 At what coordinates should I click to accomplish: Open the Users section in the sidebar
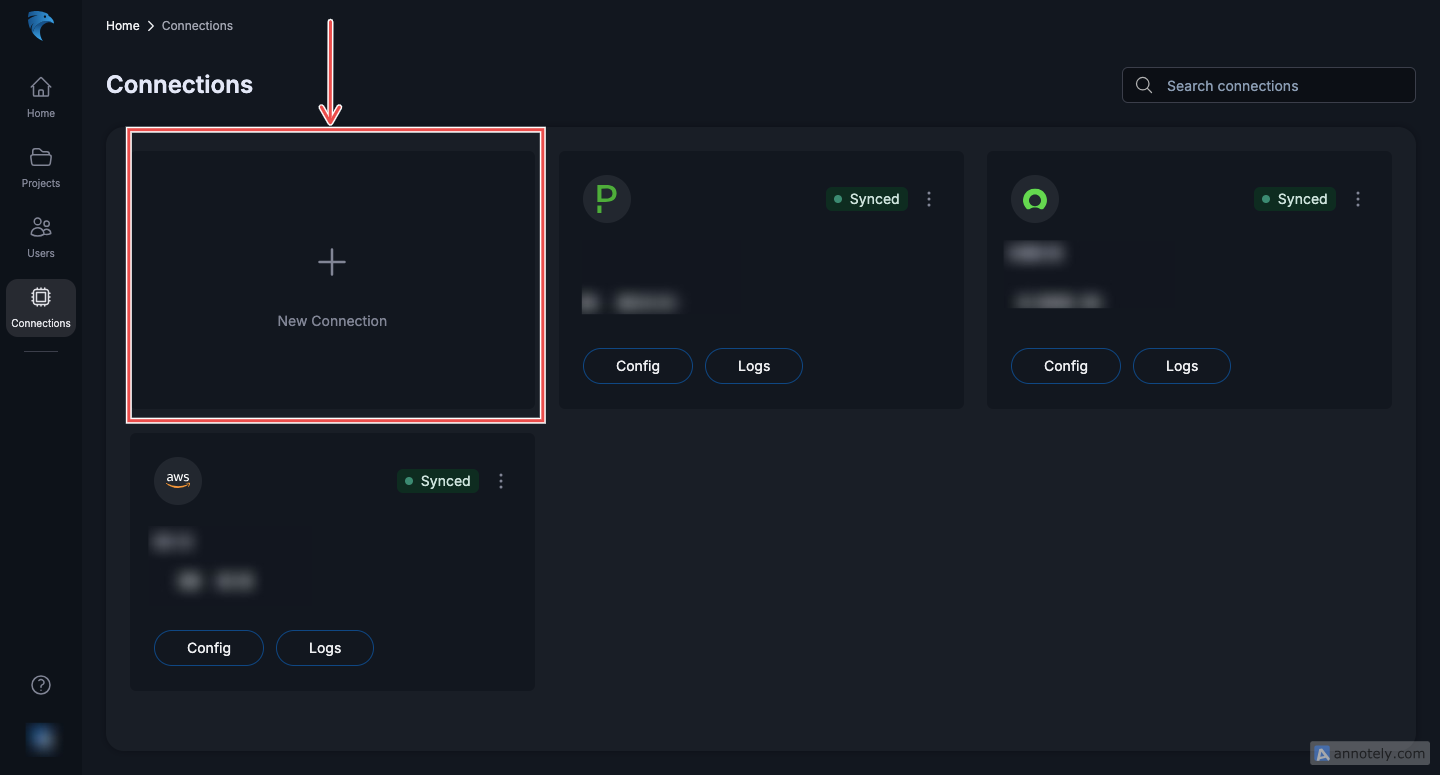(x=40, y=235)
